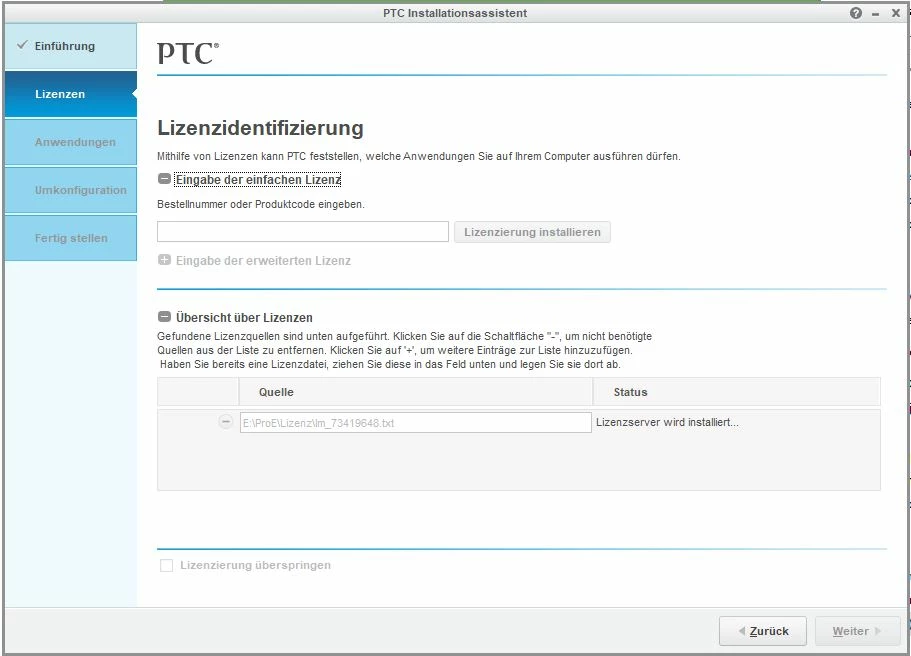Screen dimensions: 911x656
Task: Click the label Bestellnummer oder Produktcode eingeben
Action: tap(261, 205)
